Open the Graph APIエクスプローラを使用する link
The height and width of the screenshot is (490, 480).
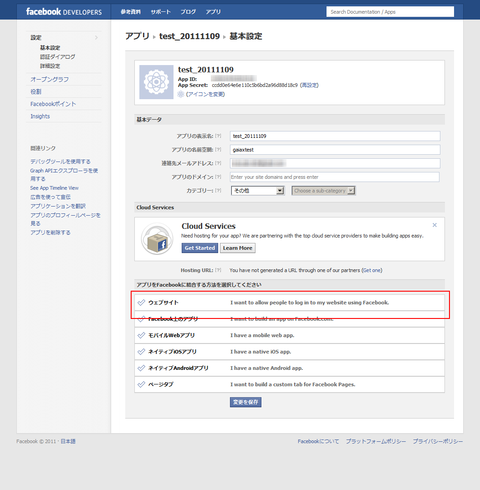pyautogui.click(x=64, y=174)
